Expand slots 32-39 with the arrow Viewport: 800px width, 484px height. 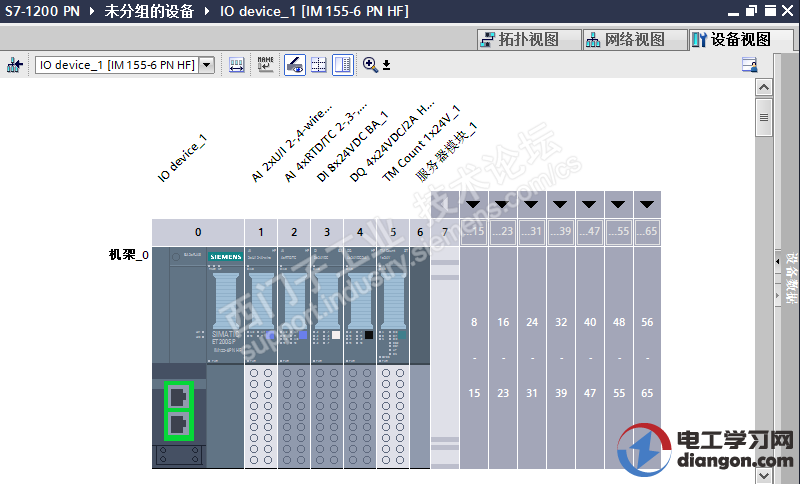point(560,205)
